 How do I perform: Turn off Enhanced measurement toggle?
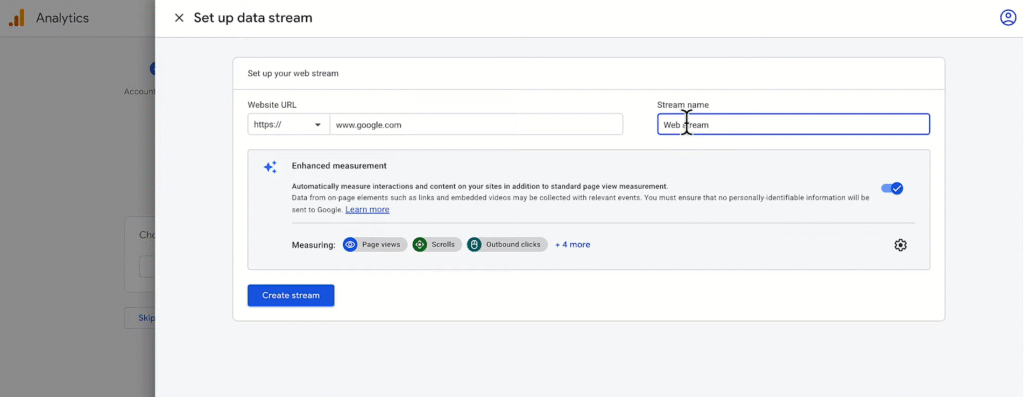(892, 188)
